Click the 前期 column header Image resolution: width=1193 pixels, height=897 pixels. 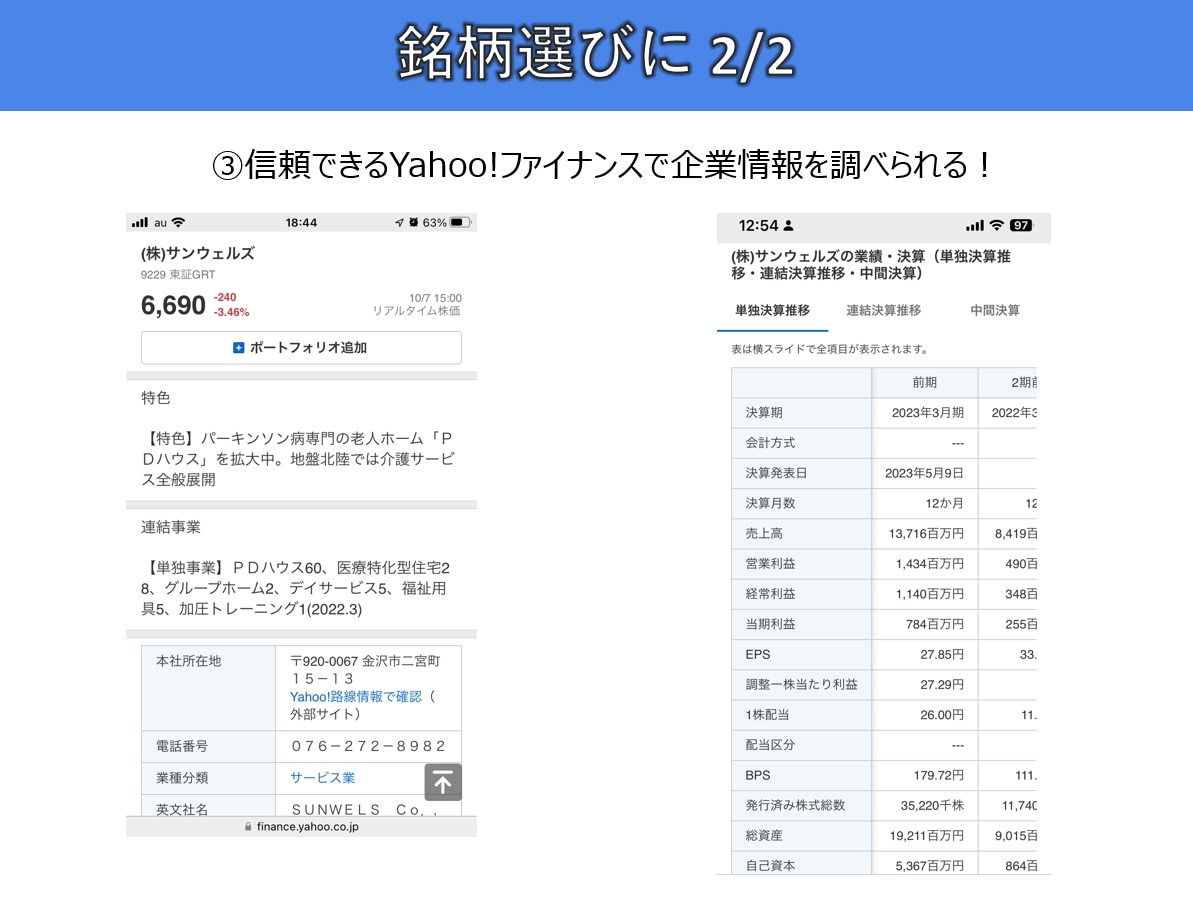click(924, 383)
